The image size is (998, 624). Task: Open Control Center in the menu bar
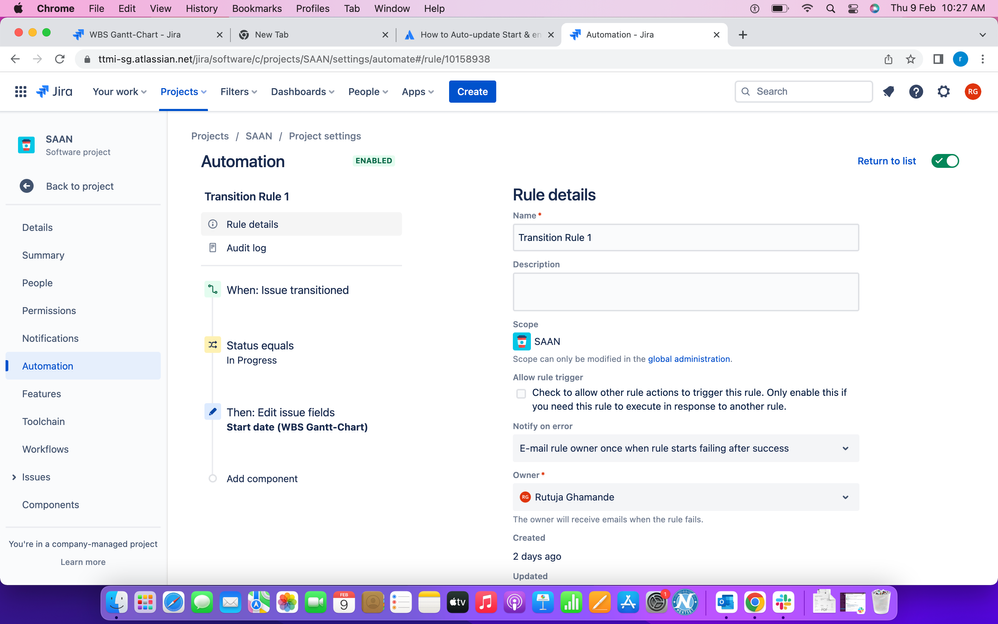853,8
